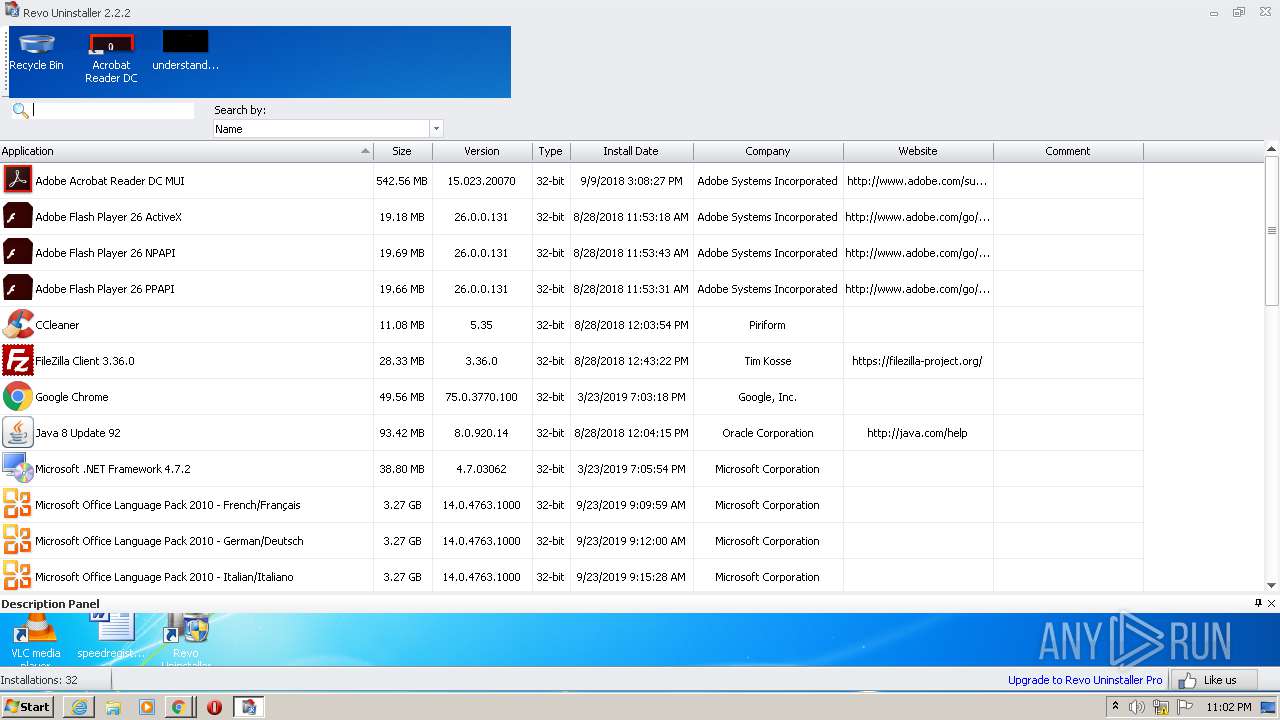Click the VLC media player desktop shortcut
Image resolution: width=1280 pixels, height=720 pixels.
pos(36,640)
